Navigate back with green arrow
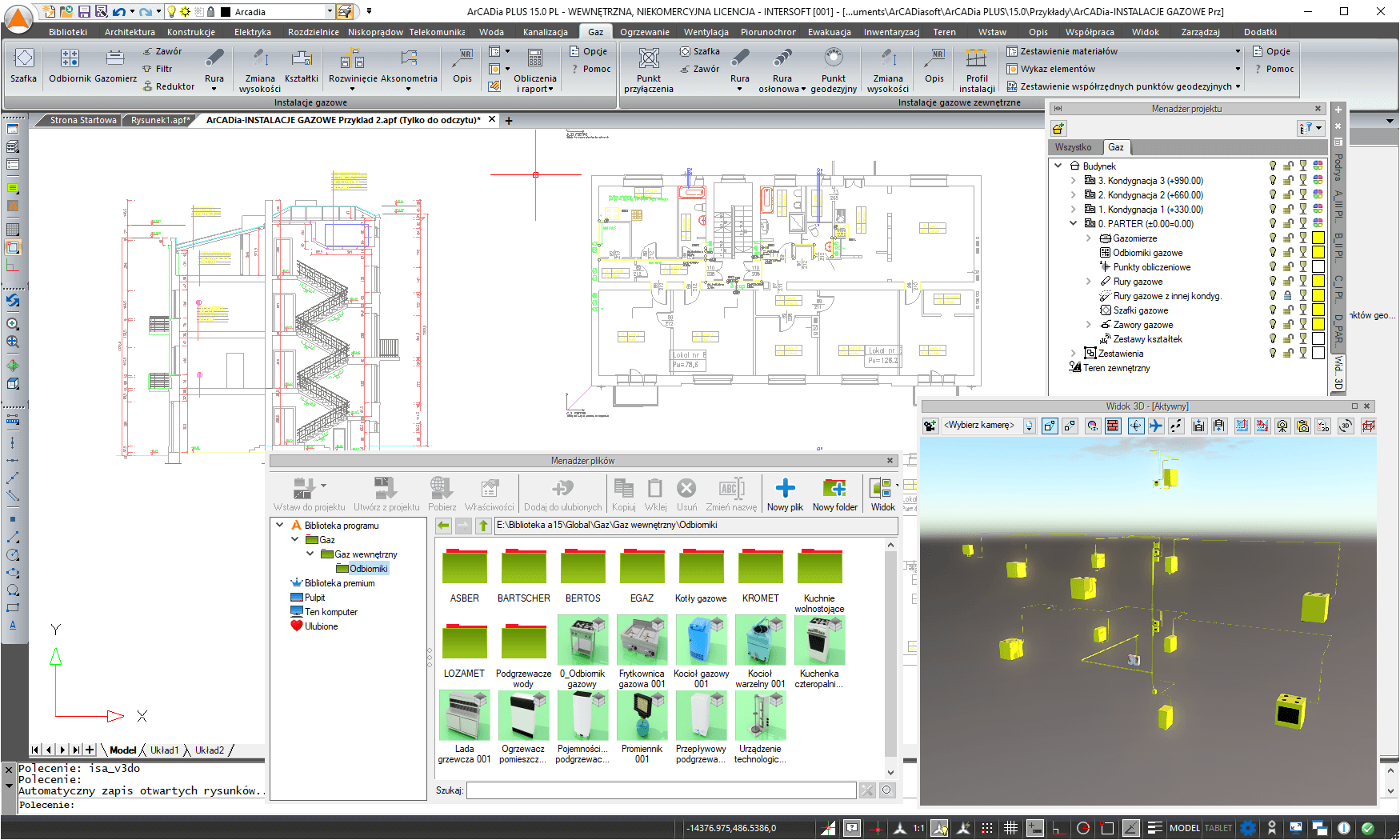The image size is (1400, 840). tap(443, 526)
